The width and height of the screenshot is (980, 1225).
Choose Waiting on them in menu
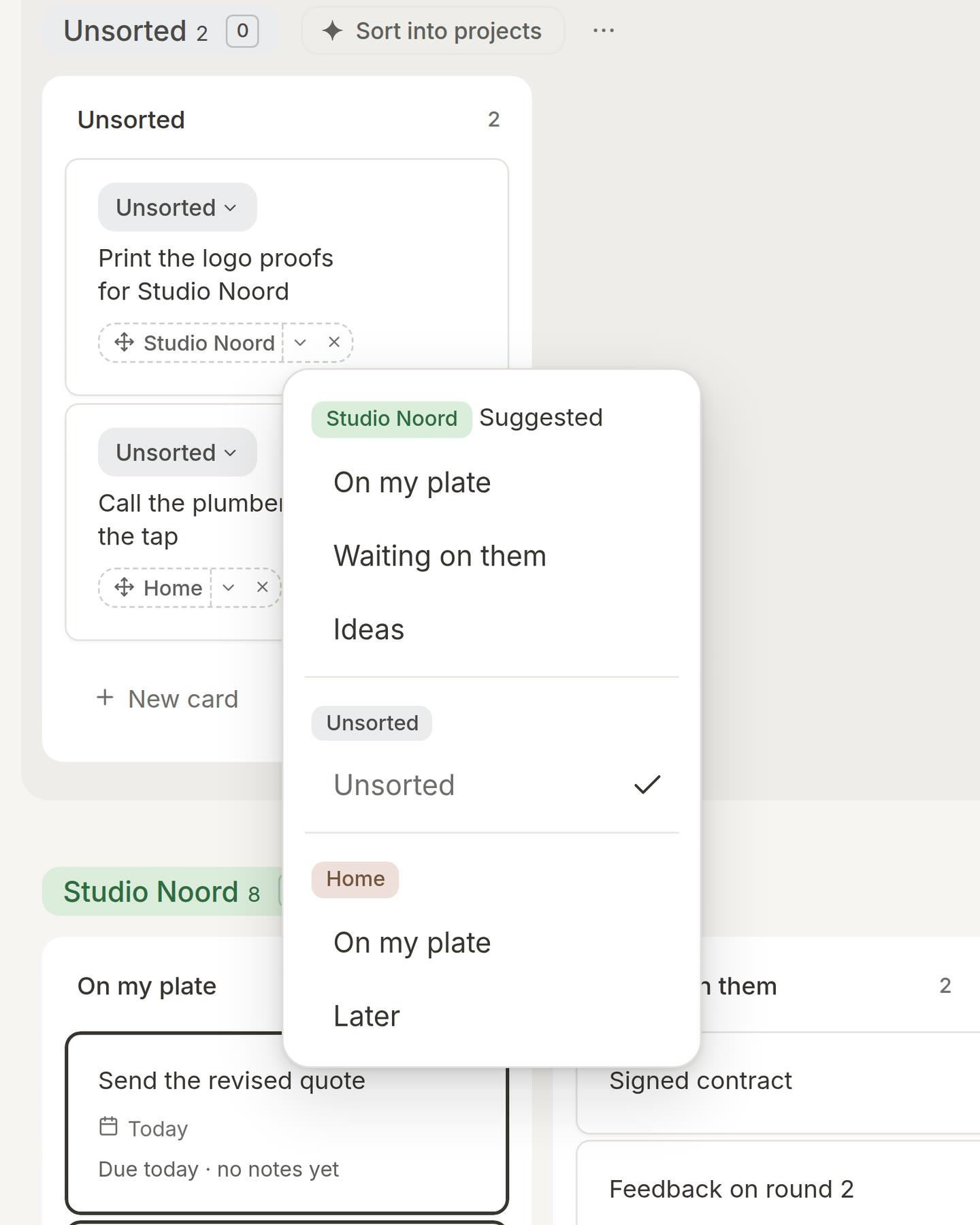pos(491,556)
